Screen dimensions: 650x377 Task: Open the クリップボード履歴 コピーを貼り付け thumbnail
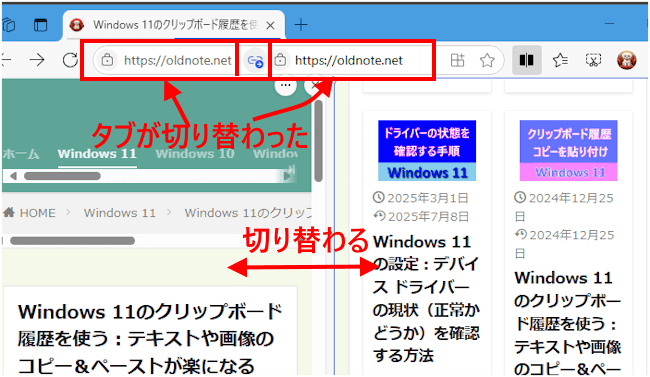pos(568,151)
